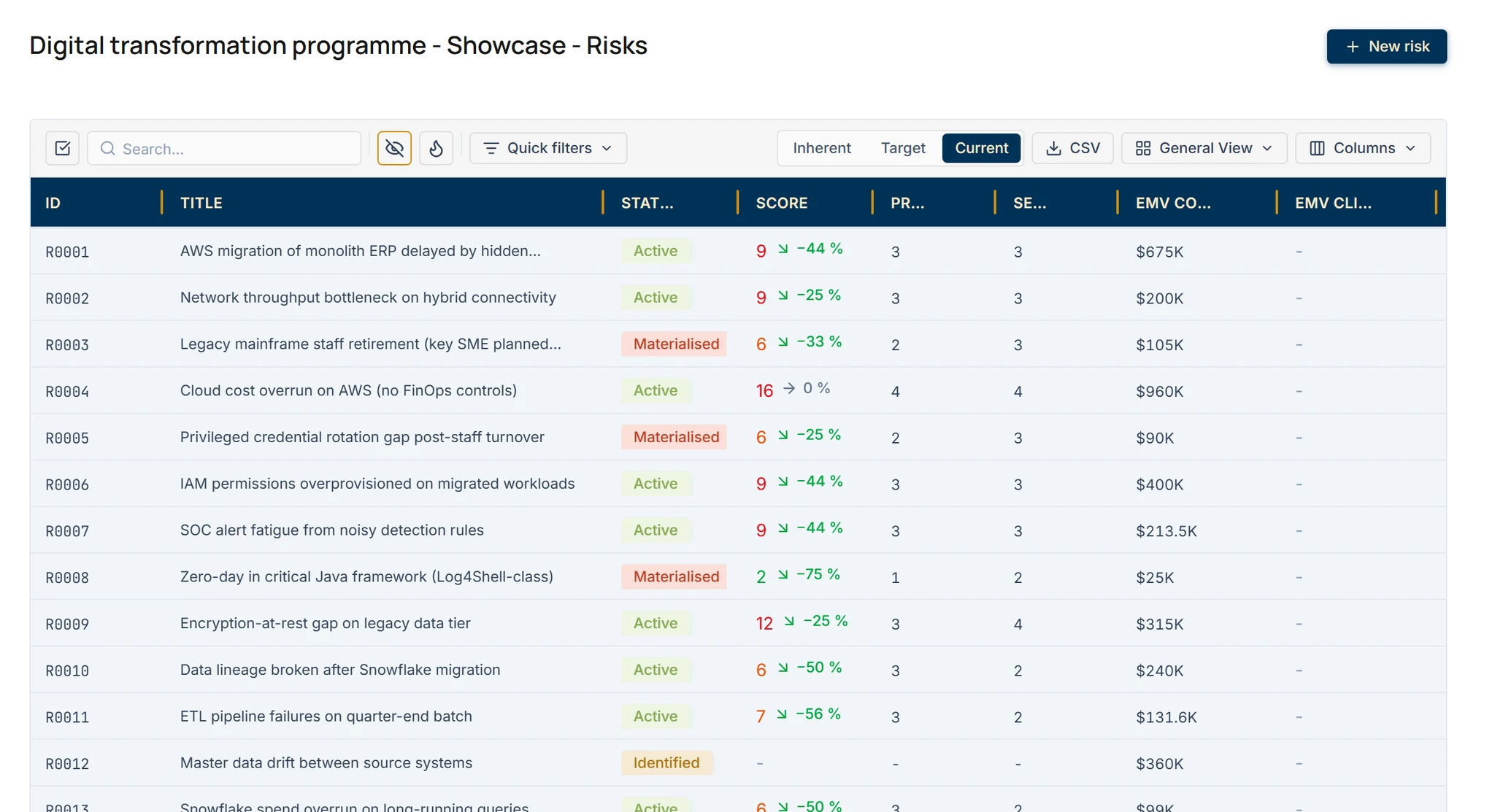Open the Quick filters dropdown
The height and width of the screenshot is (812, 1495).
pyautogui.click(x=548, y=148)
